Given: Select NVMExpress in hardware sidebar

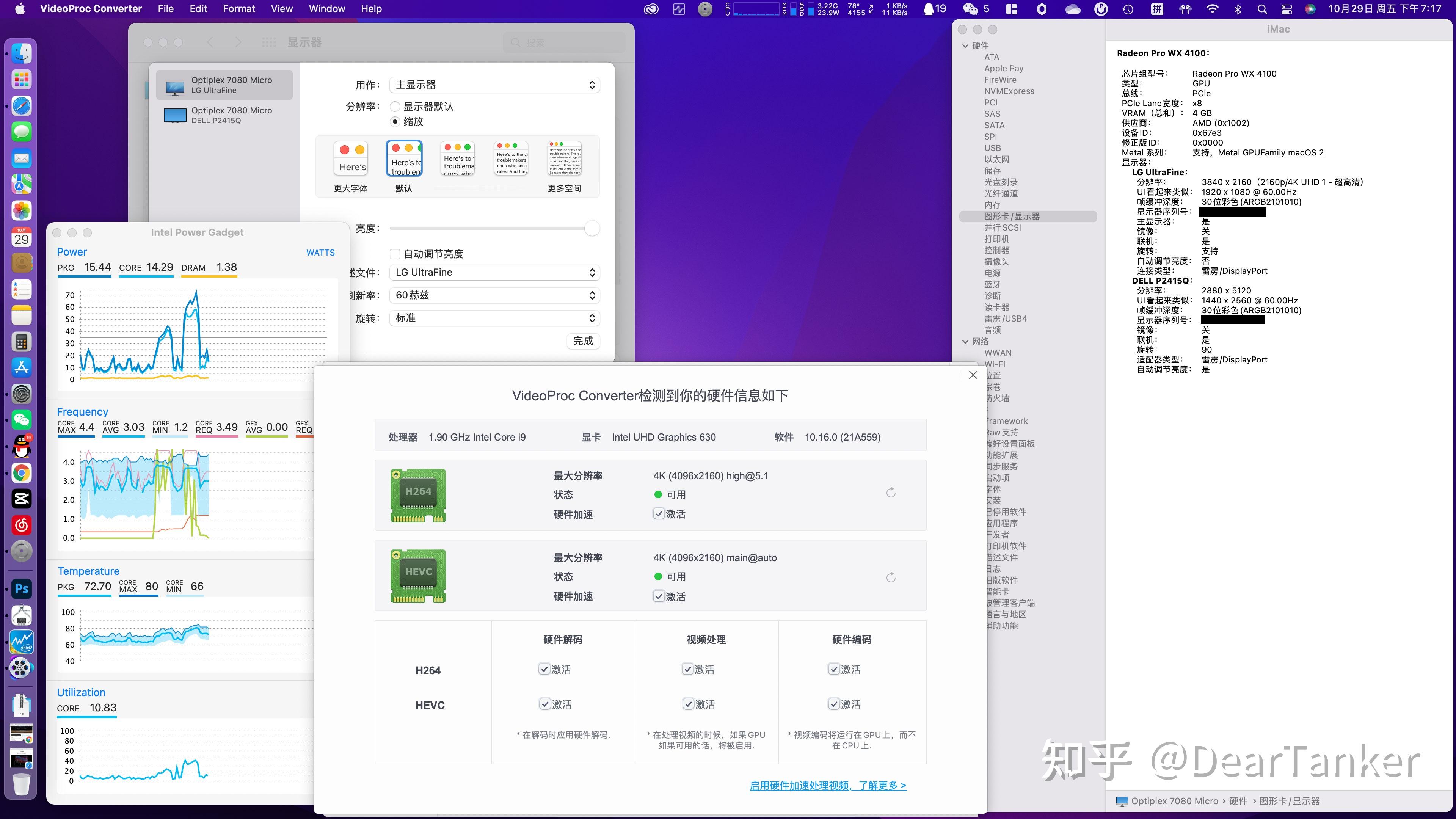Looking at the screenshot, I should (x=1009, y=91).
